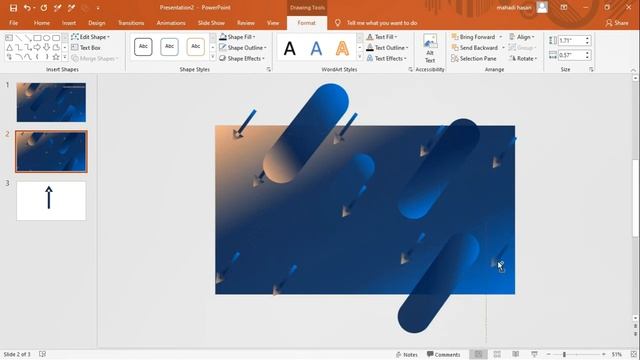Viewport: 640px width, 360px height.
Task: Switch to Normal view icon
Action: (478, 354)
